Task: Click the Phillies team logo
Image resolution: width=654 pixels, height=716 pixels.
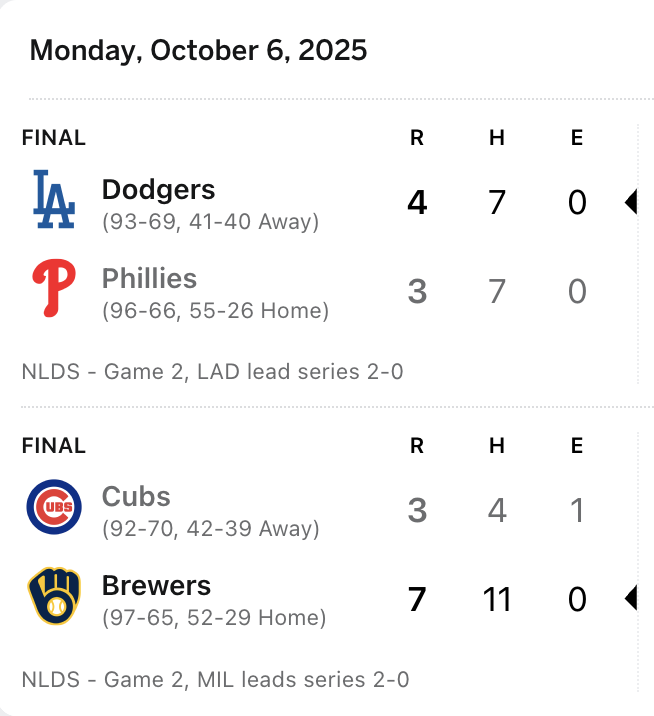Action: click(53, 288)
